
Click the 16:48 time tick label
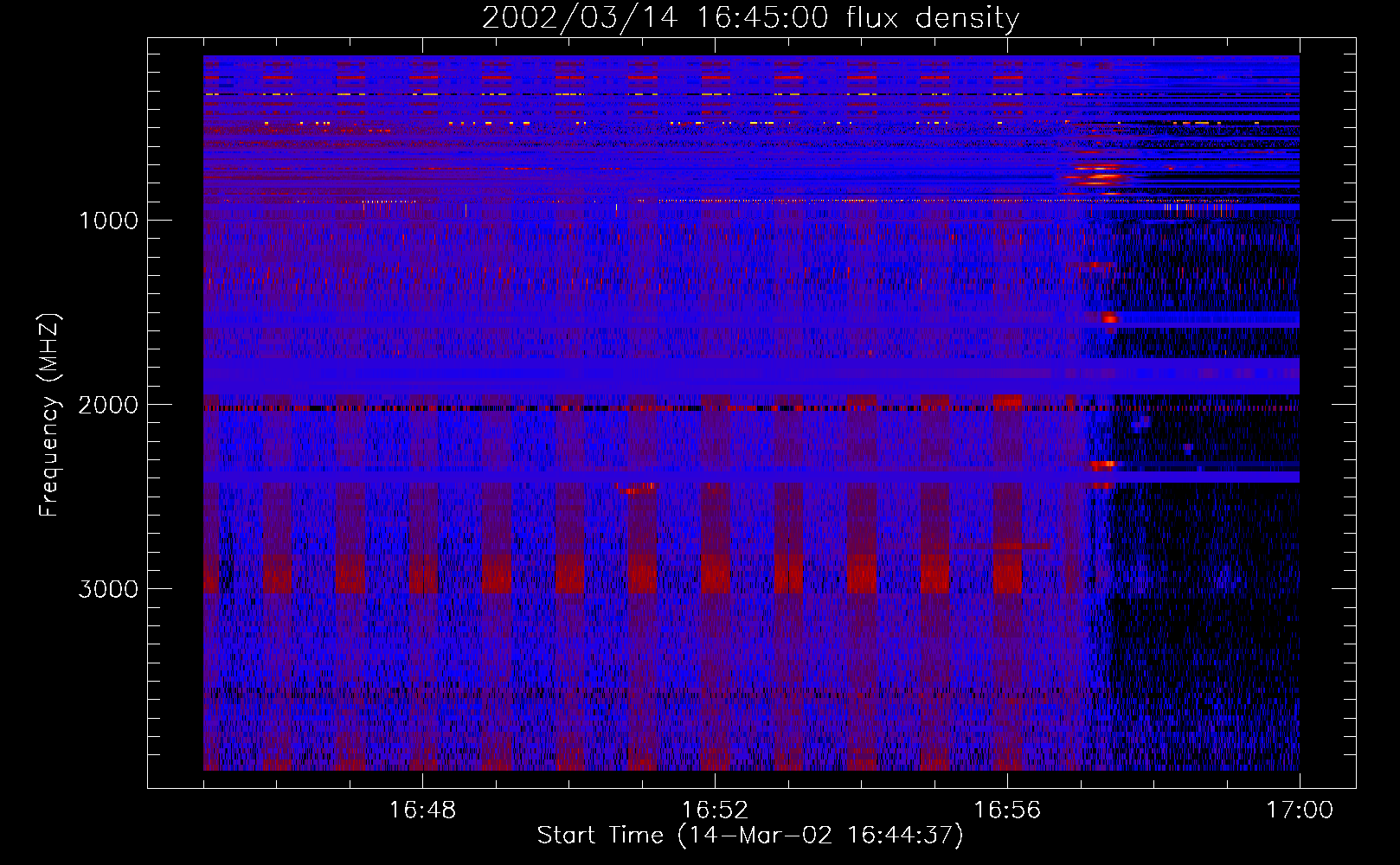(422, 811)
